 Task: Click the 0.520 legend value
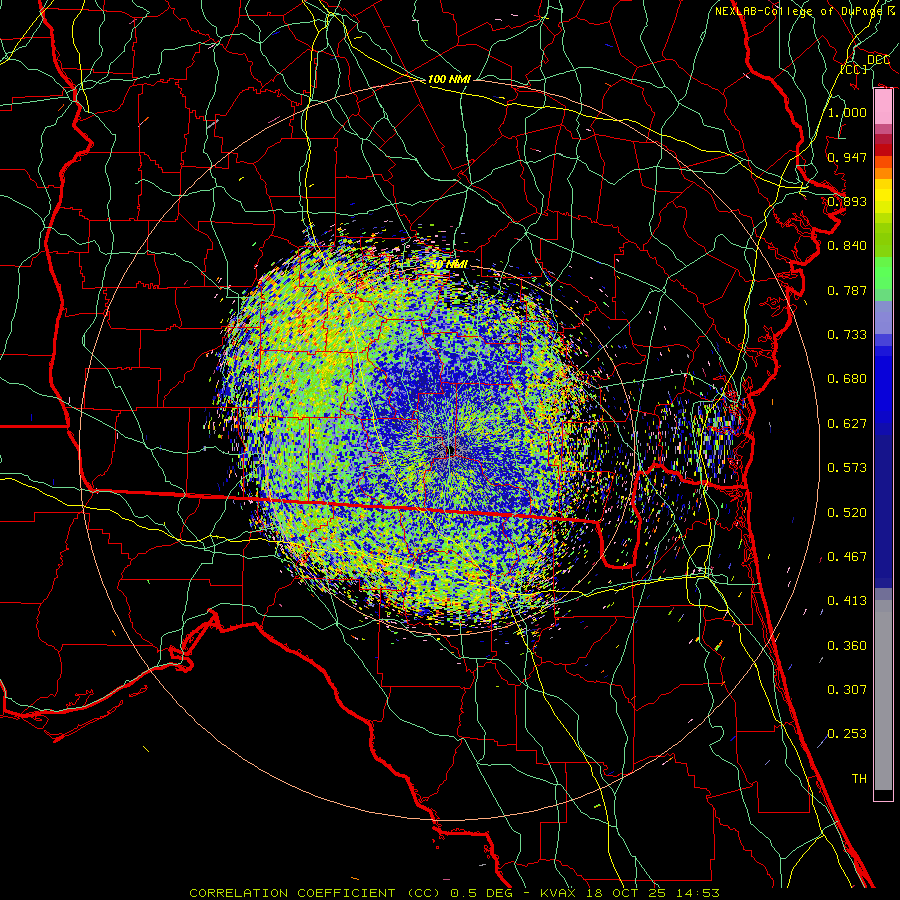tap(847, 513)
